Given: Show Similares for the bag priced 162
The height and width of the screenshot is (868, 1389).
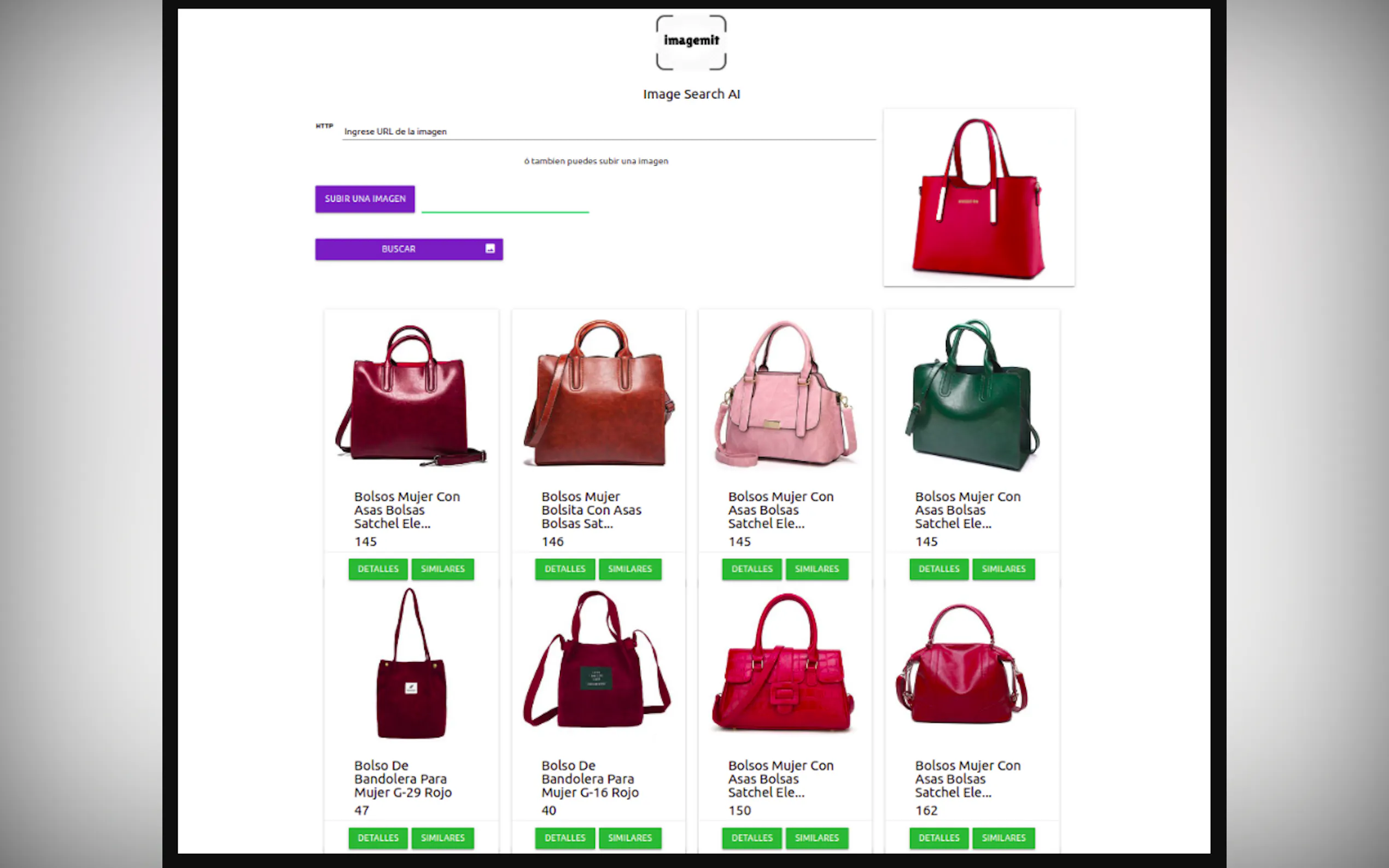Looking at the screenshot, I should tap(1003, 838).
